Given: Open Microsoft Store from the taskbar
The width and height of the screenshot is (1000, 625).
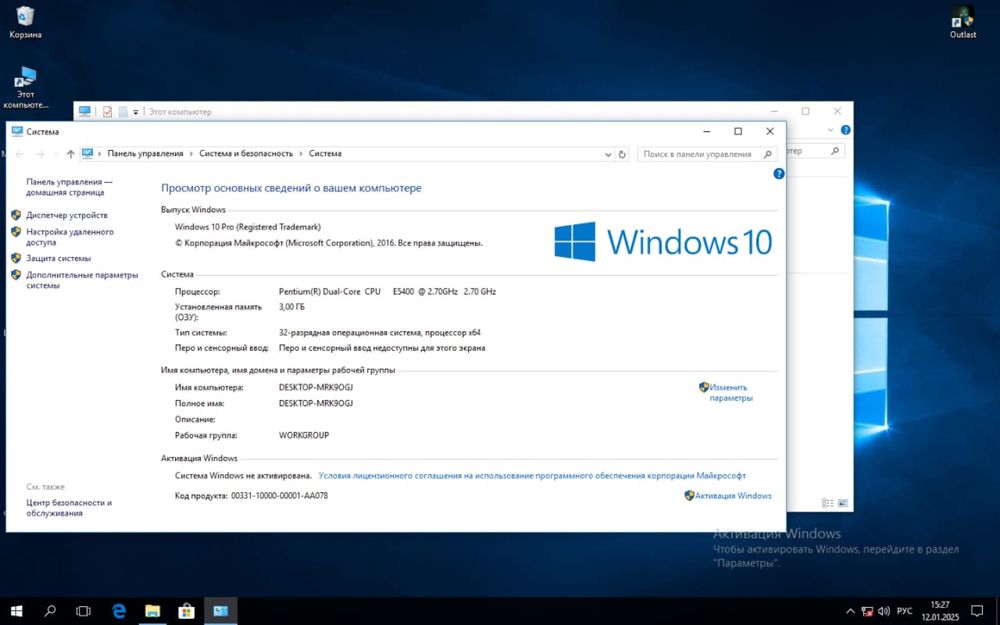Looking at the screenshot, I should [186, 610].
